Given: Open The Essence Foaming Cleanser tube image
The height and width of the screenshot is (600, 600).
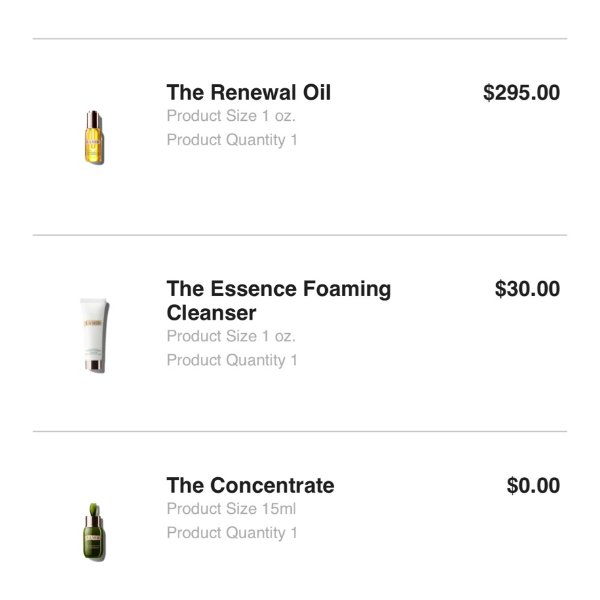Looking at the screenshot, I should pos(95,334).
